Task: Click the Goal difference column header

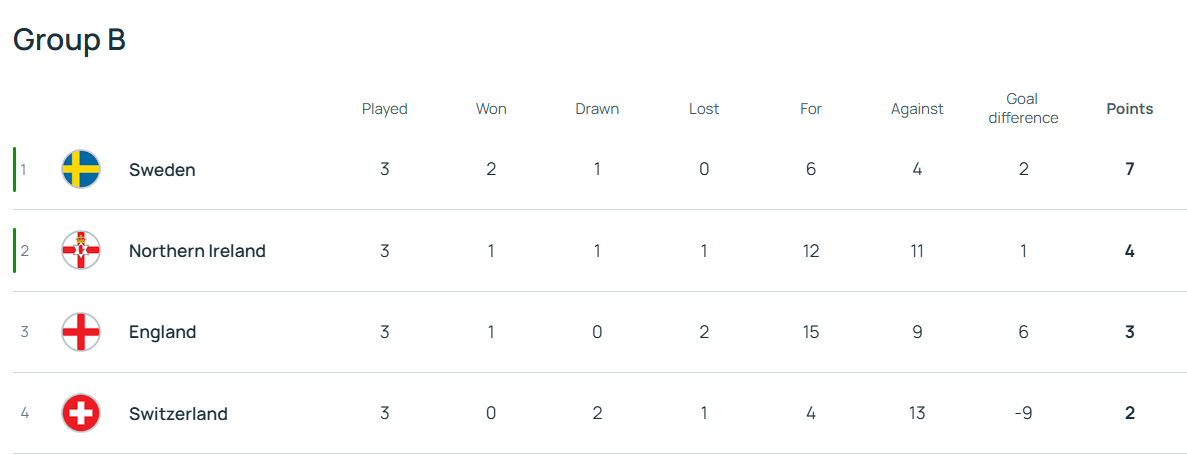Action: (1023, 109)
